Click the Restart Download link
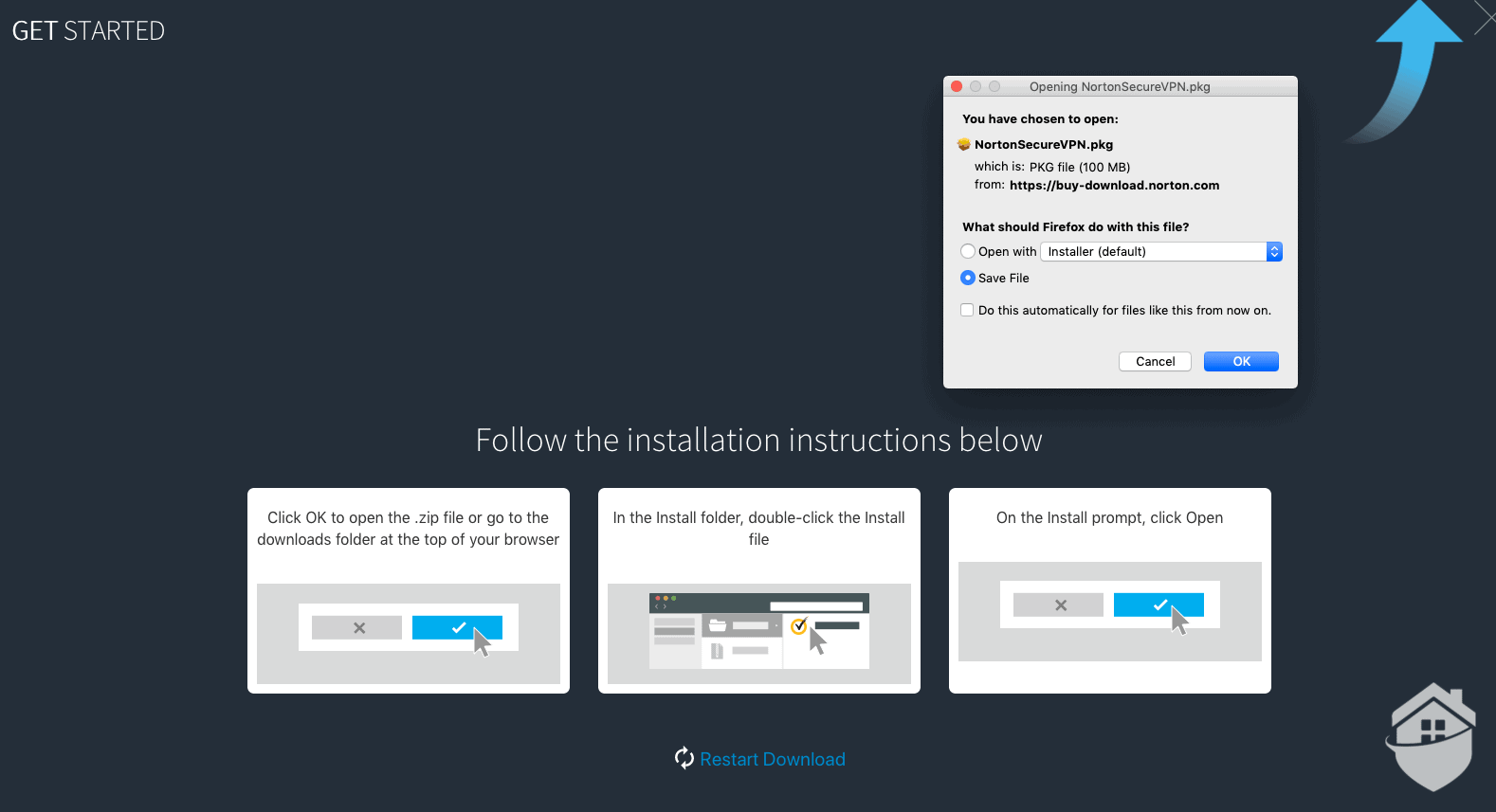Viewport: 1496px width, 812px height. [773, 759]
